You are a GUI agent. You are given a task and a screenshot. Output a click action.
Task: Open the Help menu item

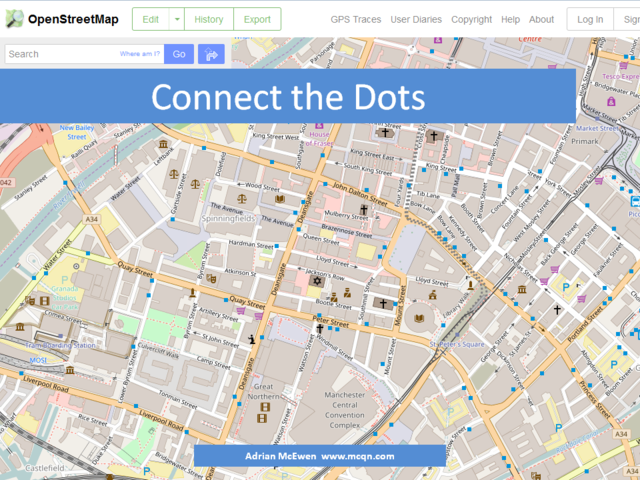(510, 20)
